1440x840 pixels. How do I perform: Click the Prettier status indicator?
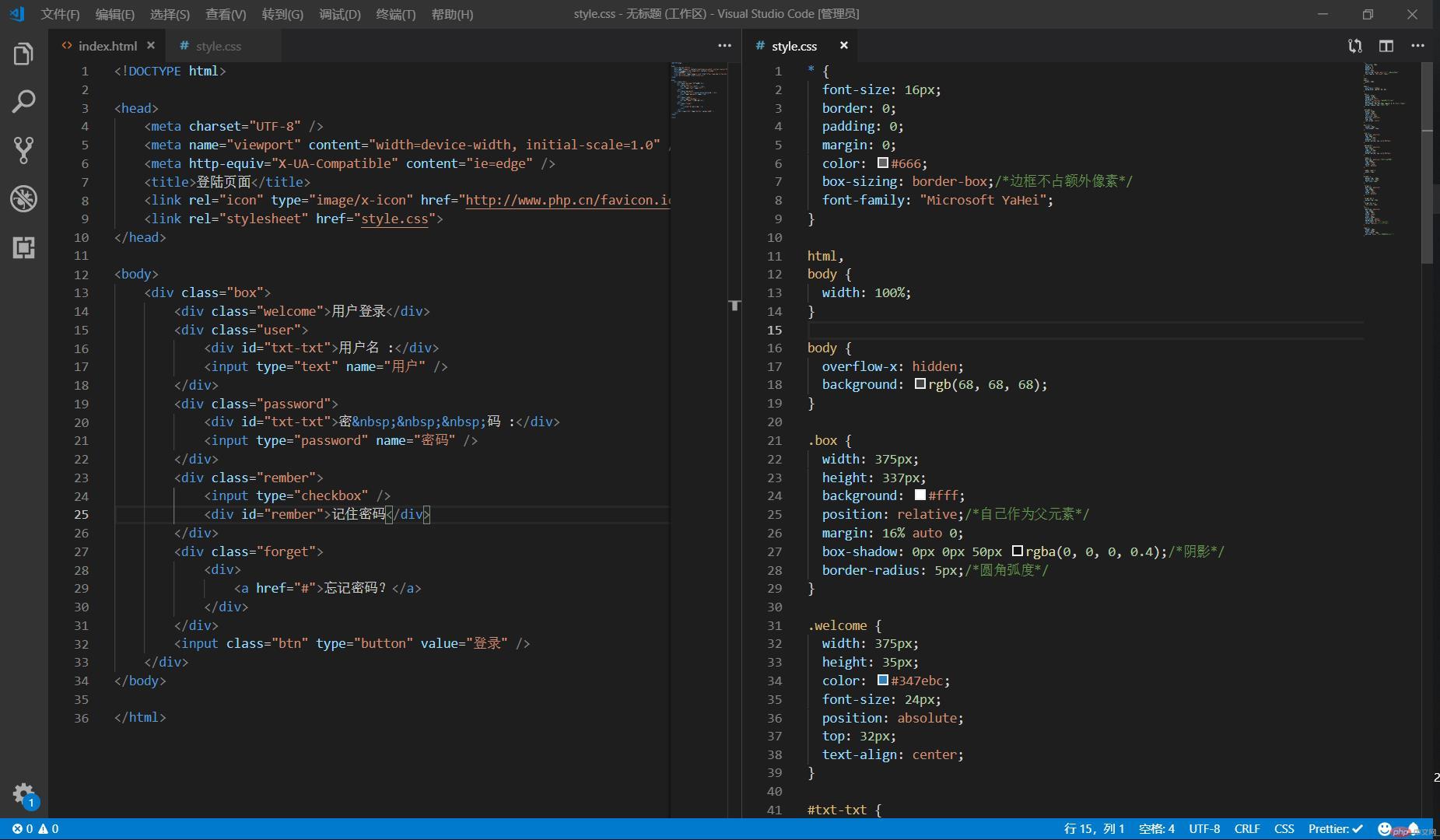(1335, 829)
